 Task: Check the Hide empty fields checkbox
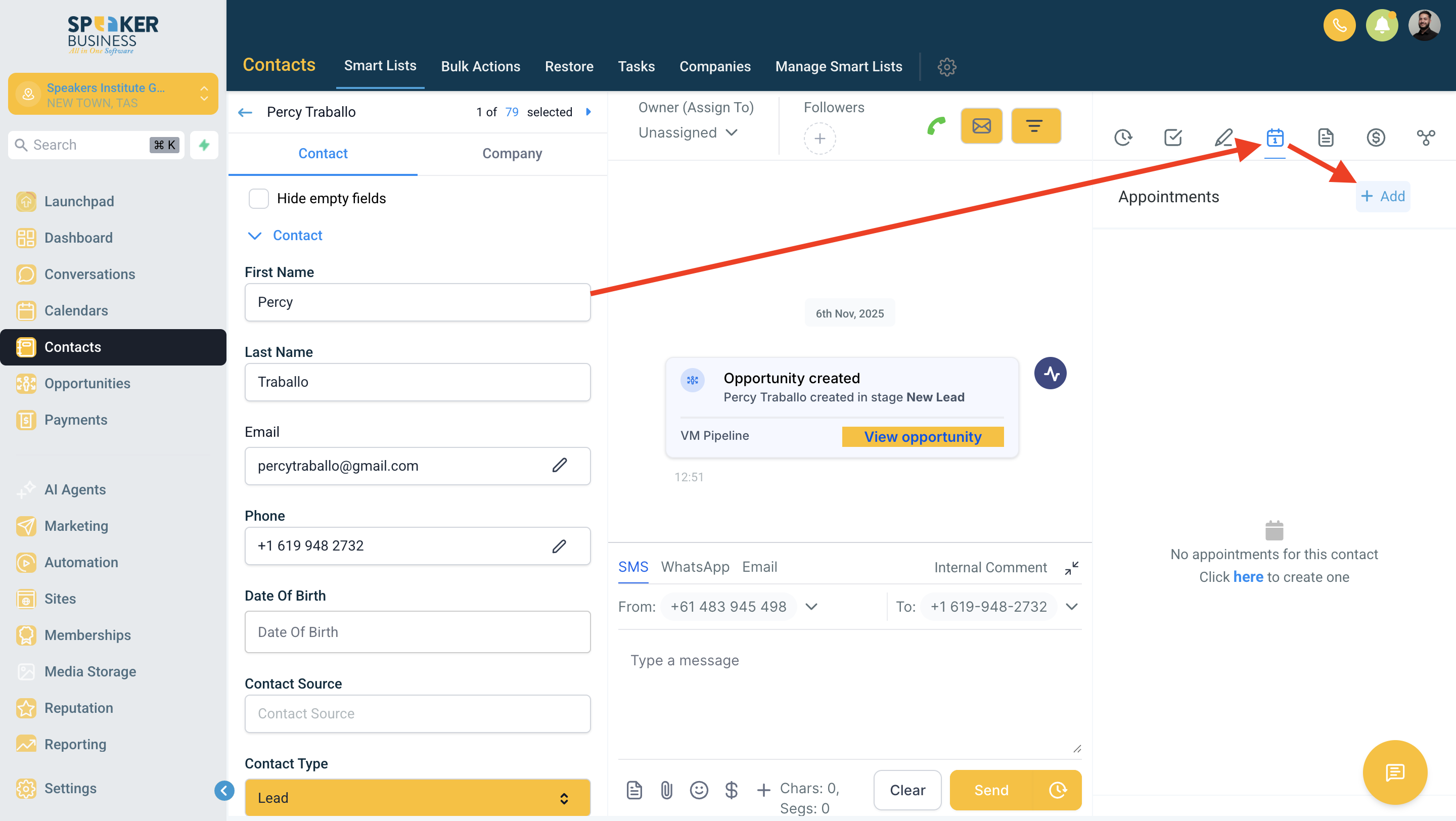tap(259, 198)
